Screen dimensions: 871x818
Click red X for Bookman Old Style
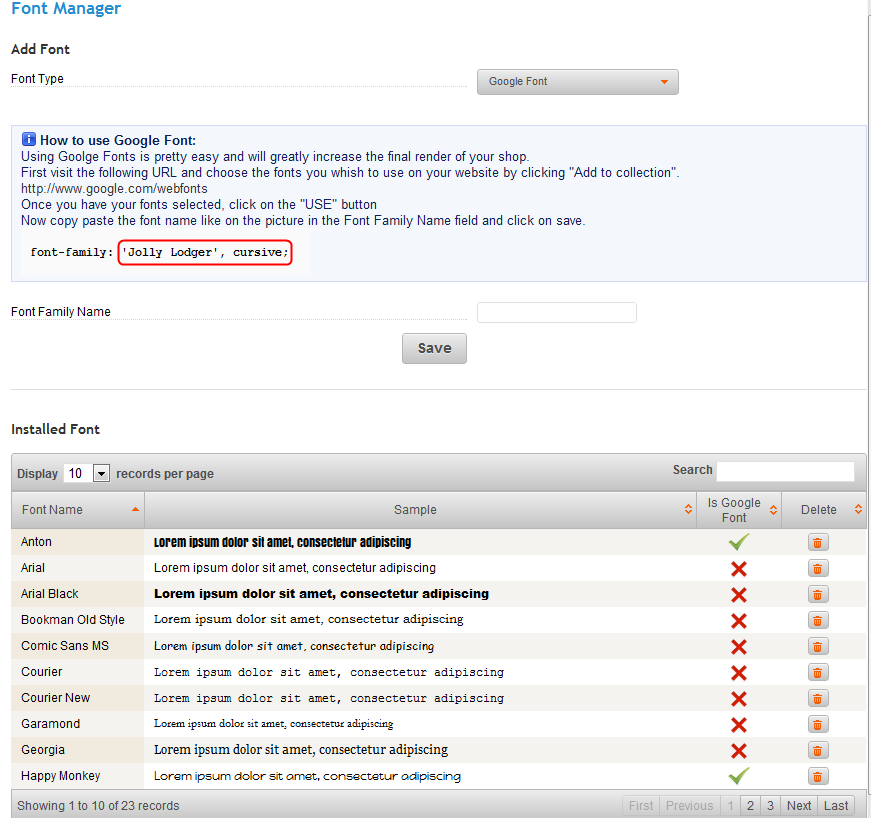pos(739,621)
